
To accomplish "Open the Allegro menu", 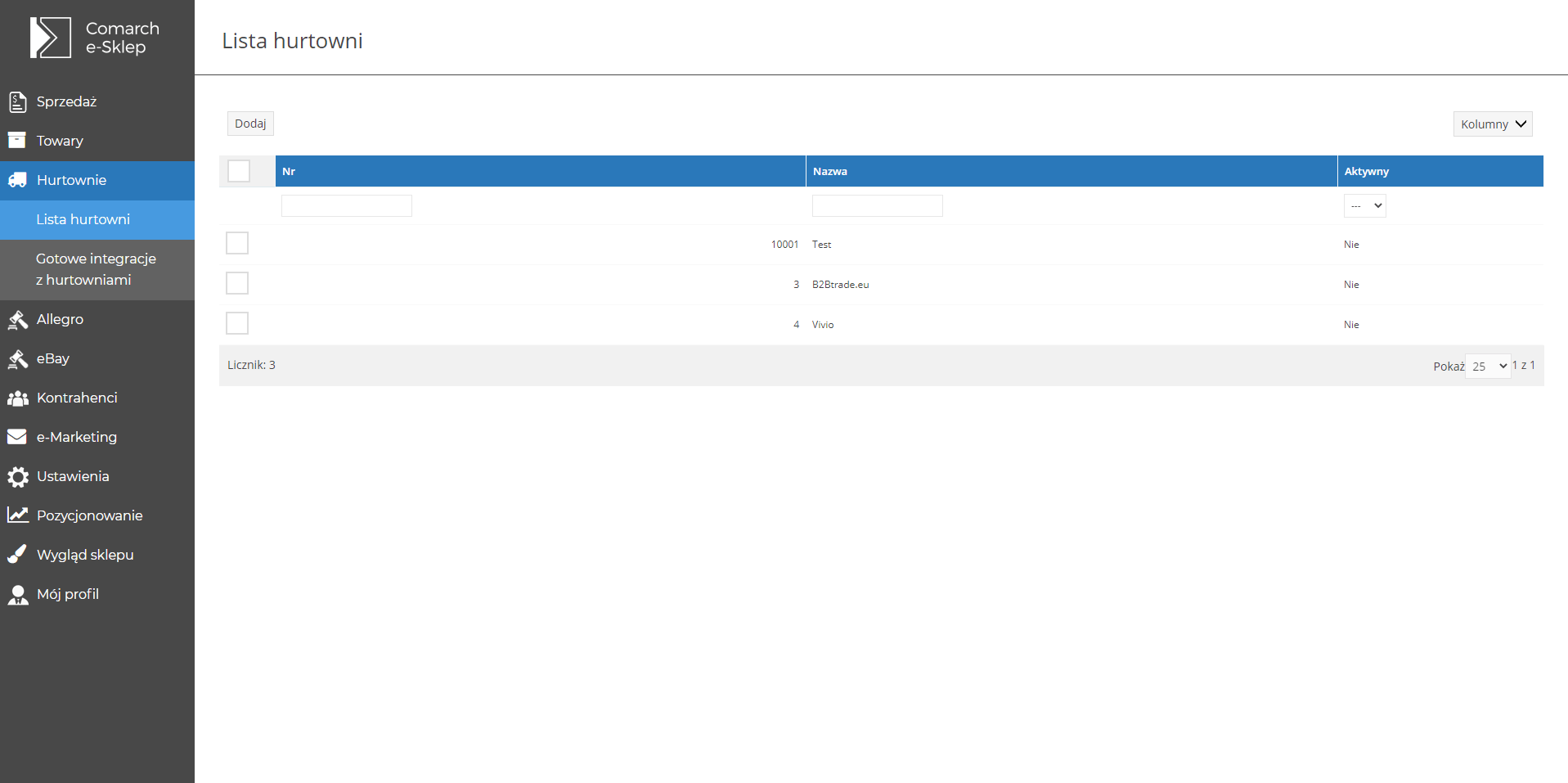I will coord(97,319).
